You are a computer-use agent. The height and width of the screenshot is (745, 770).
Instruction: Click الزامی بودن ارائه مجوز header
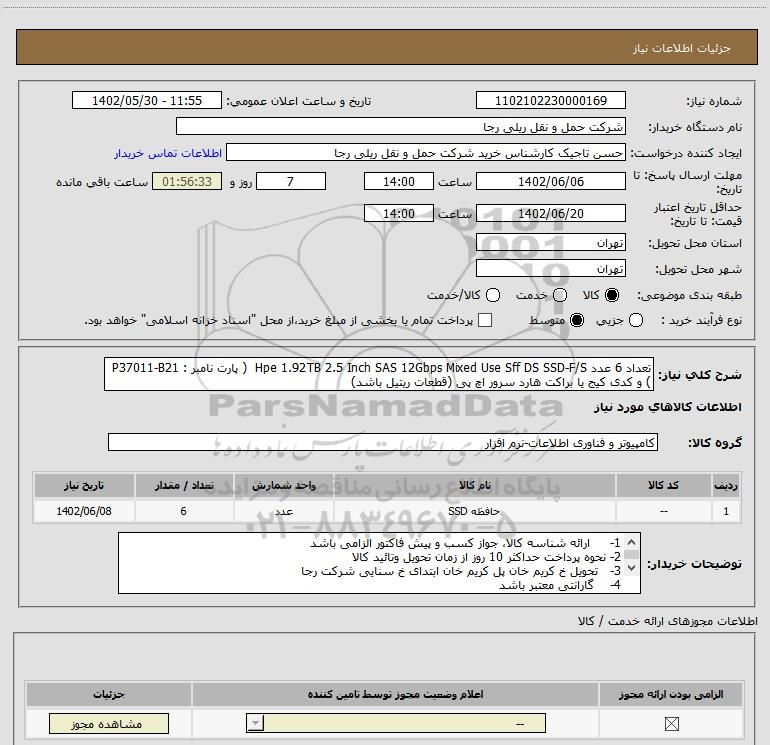coord(671,694)
